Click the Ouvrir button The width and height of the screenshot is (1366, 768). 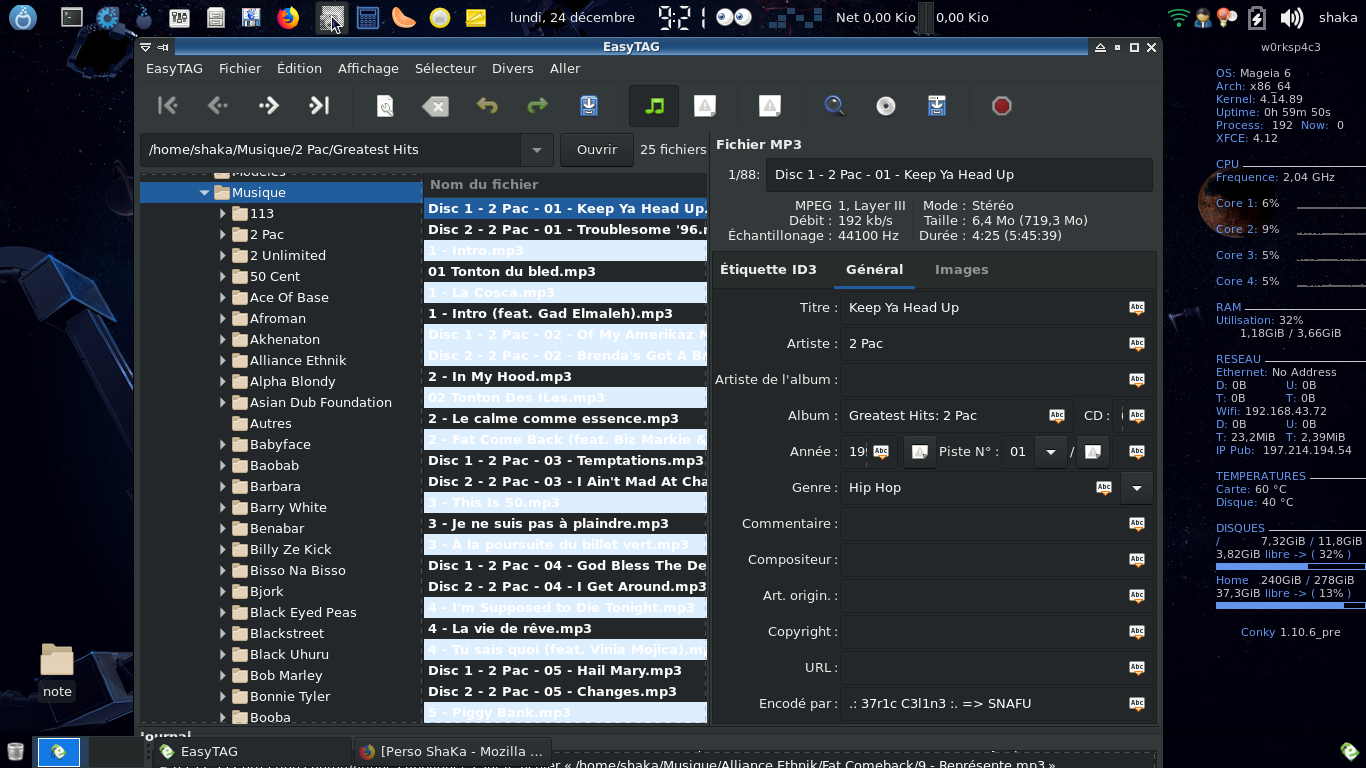coord(596,150)
